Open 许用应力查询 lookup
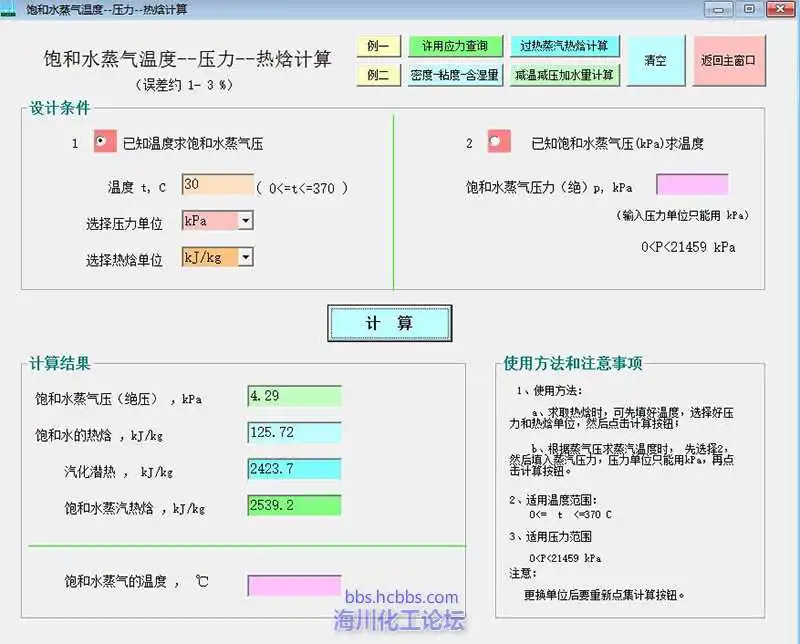Image resolution: width=800 pixels, height=644 pixels. (x=455, y=46)
